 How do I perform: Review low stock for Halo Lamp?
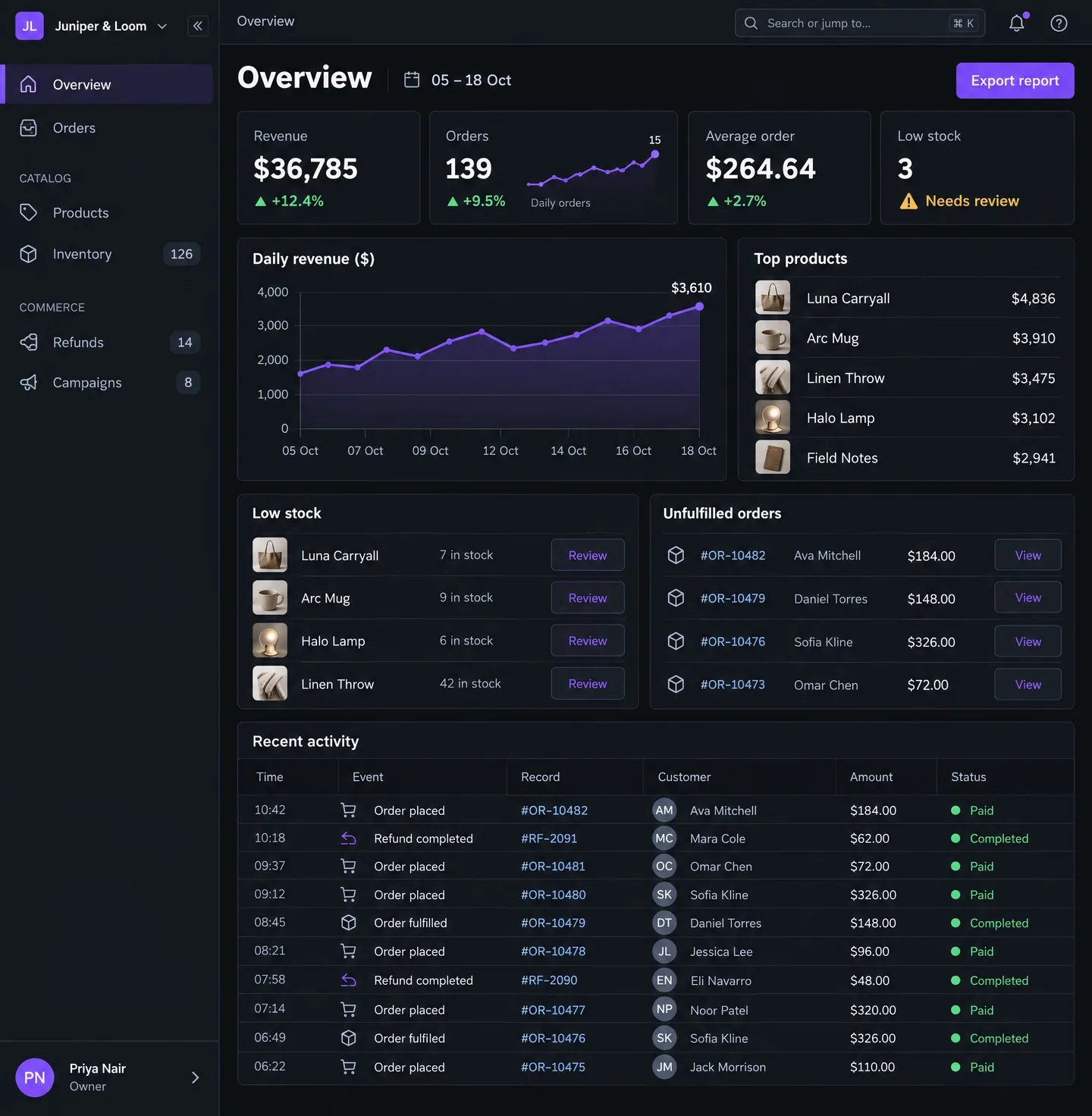click(x=588, y=641)
